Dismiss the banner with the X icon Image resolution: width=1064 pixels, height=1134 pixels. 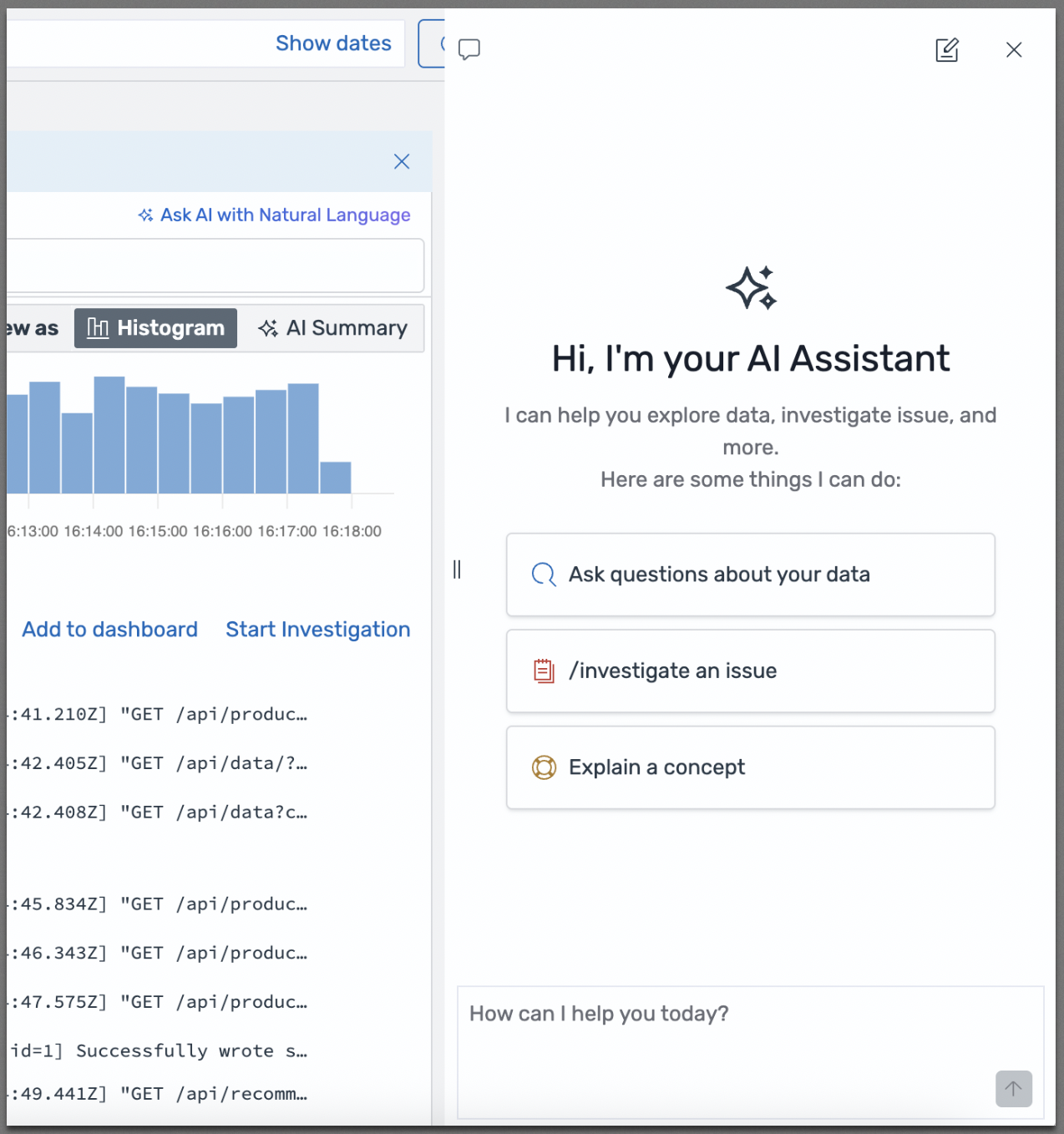pyautogui.click(x=402, y=161)
